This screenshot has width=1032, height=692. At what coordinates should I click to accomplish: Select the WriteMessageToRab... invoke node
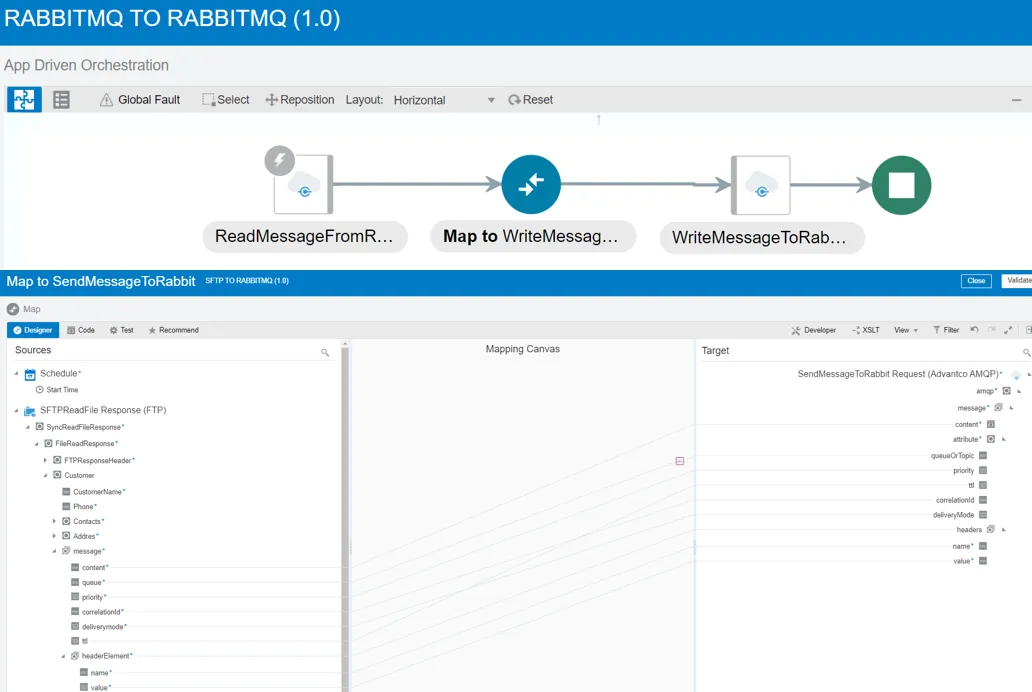(761, 185)
